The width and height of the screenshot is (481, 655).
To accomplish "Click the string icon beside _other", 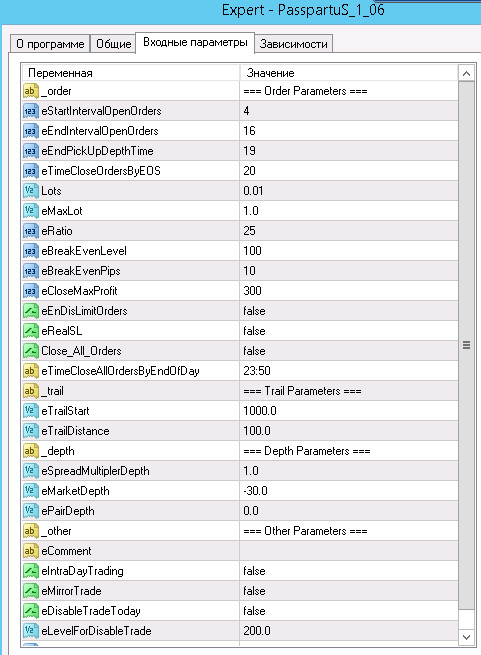I will point(31,531).
